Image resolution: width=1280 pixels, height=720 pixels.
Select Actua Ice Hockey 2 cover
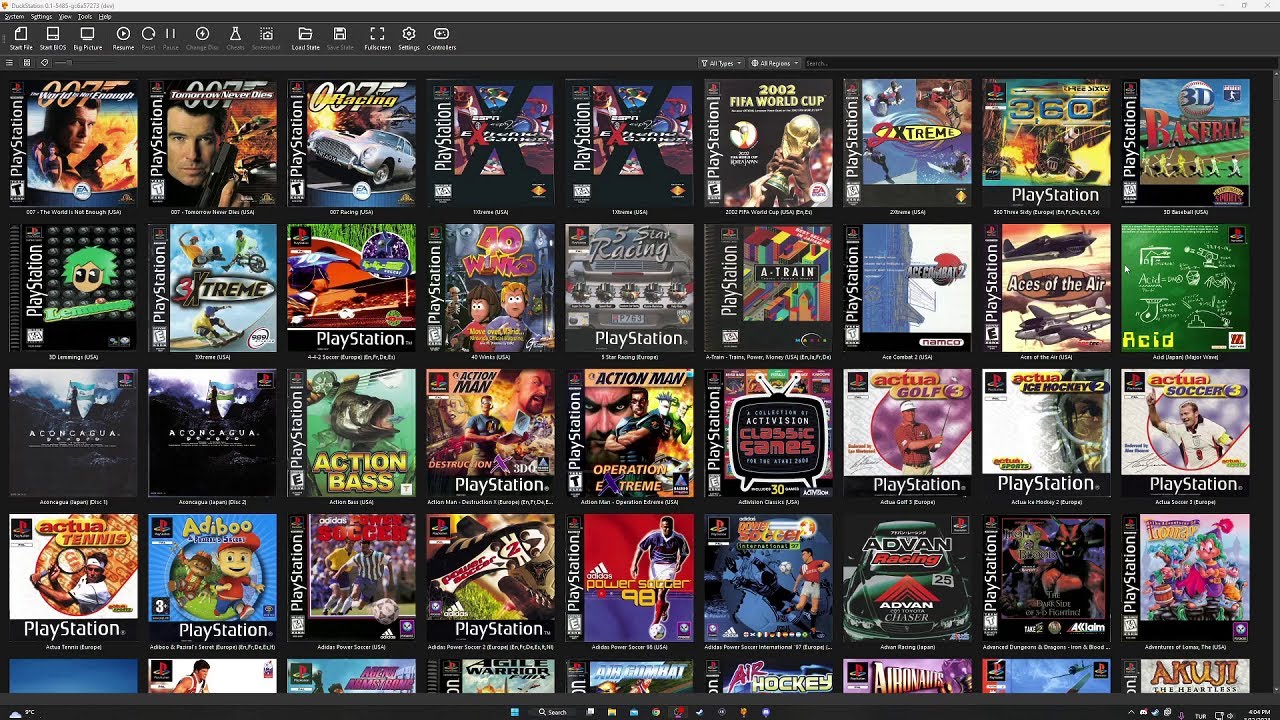click(1046, 433)
